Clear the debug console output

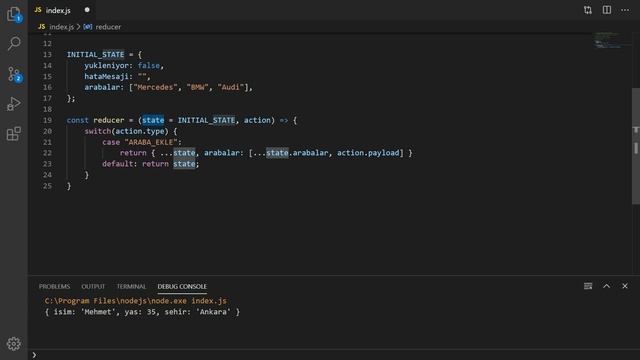click(588, 286)
